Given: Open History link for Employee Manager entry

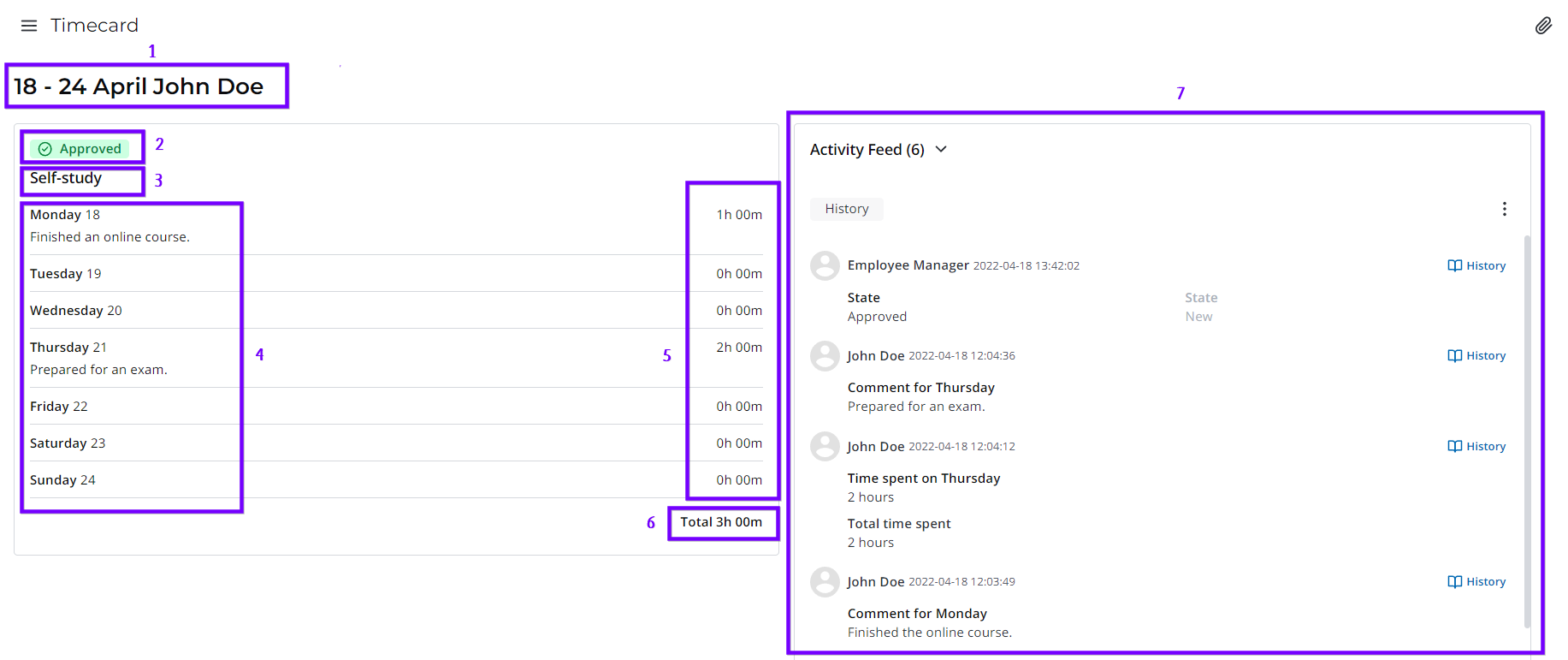Looking at the screenshot, I should 1476,266.
